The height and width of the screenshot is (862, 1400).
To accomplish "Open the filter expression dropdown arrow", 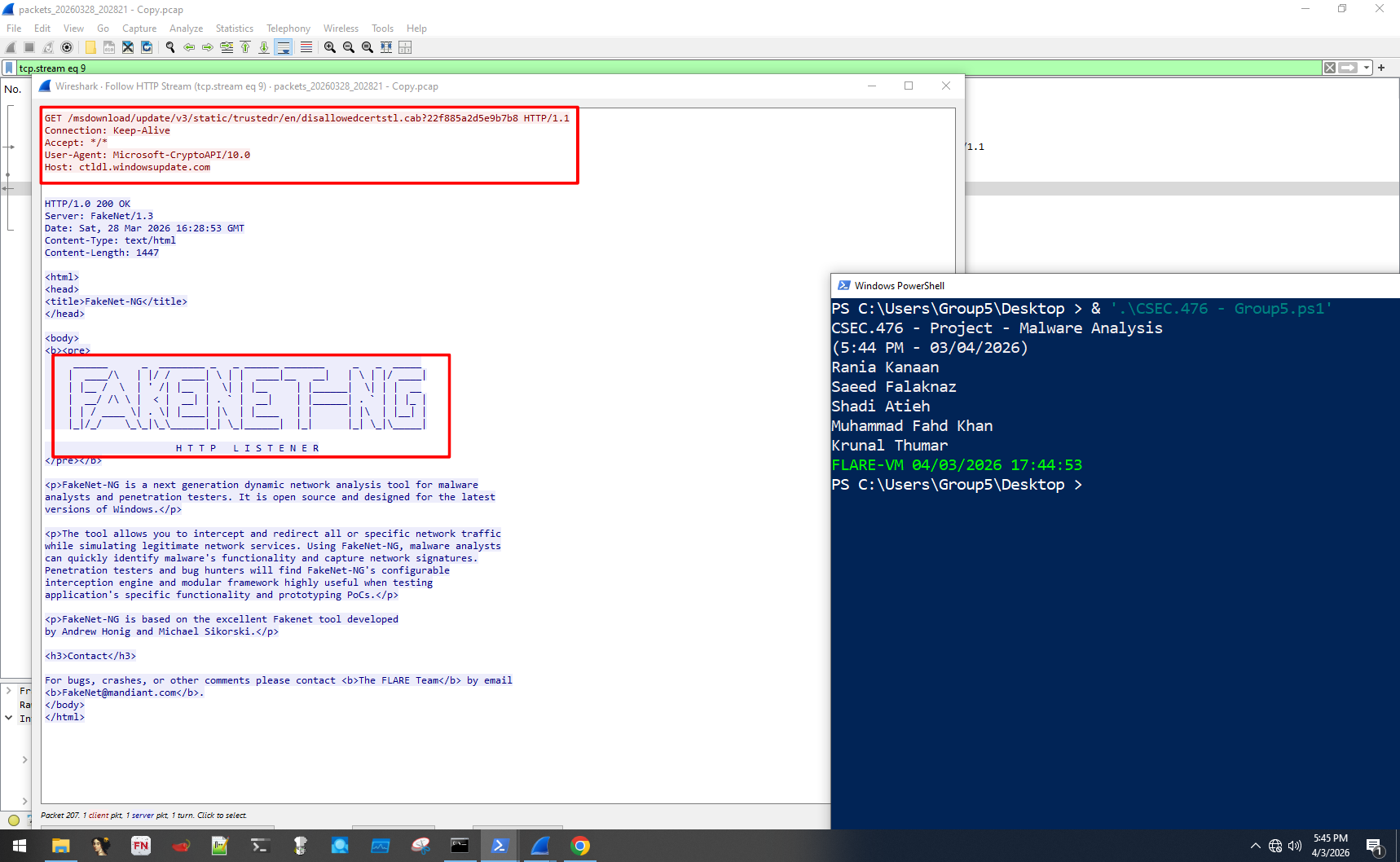I will pos(1366,68).
